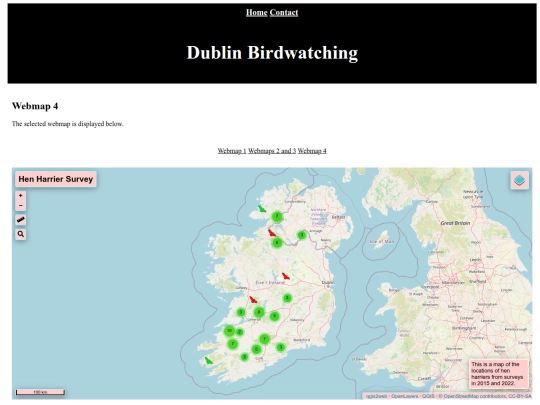Open the map search magnifier tool
The height and width of the screenshot is (405, 540).
[x=21, y=234]
